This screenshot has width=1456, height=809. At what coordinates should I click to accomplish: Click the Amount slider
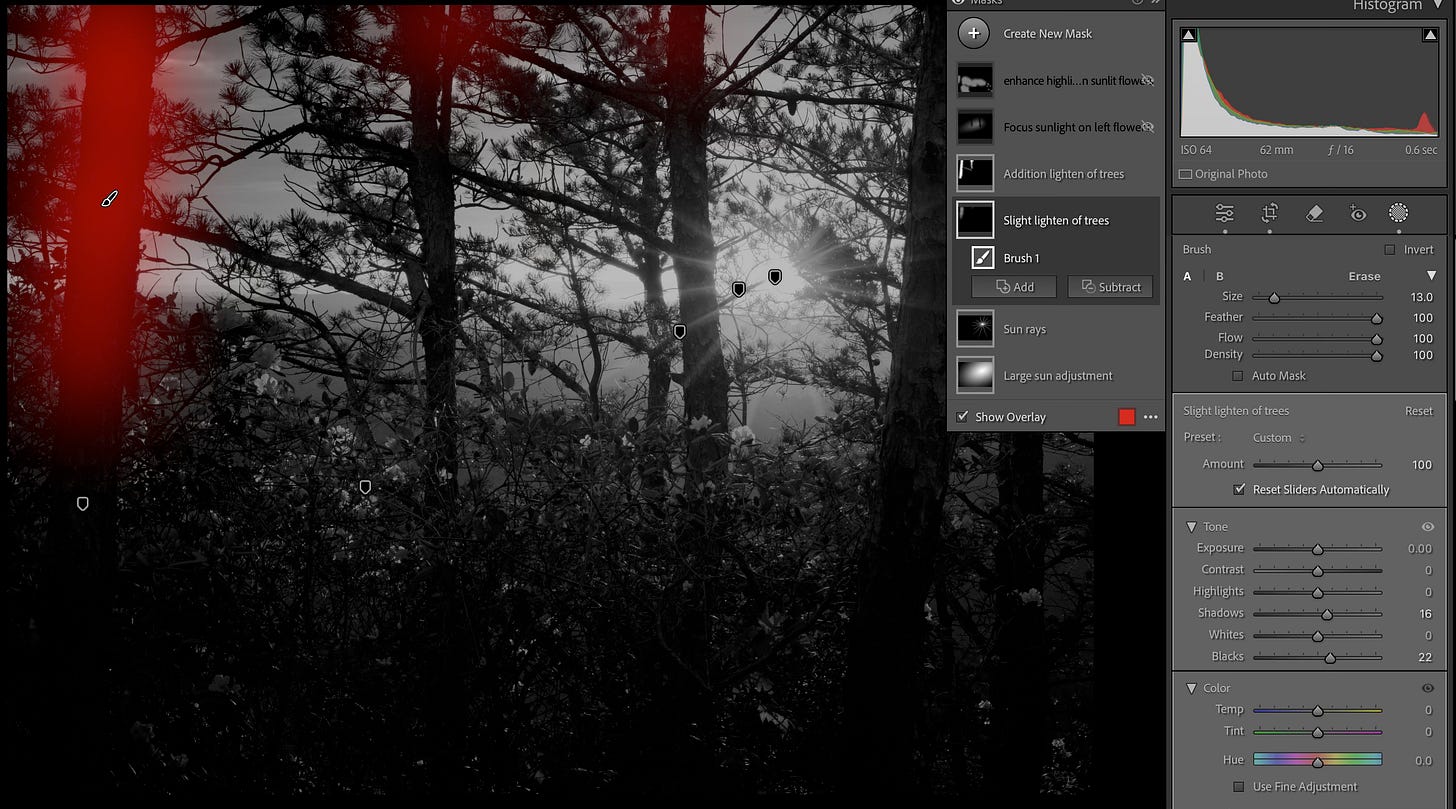(x=1317, y=465)
